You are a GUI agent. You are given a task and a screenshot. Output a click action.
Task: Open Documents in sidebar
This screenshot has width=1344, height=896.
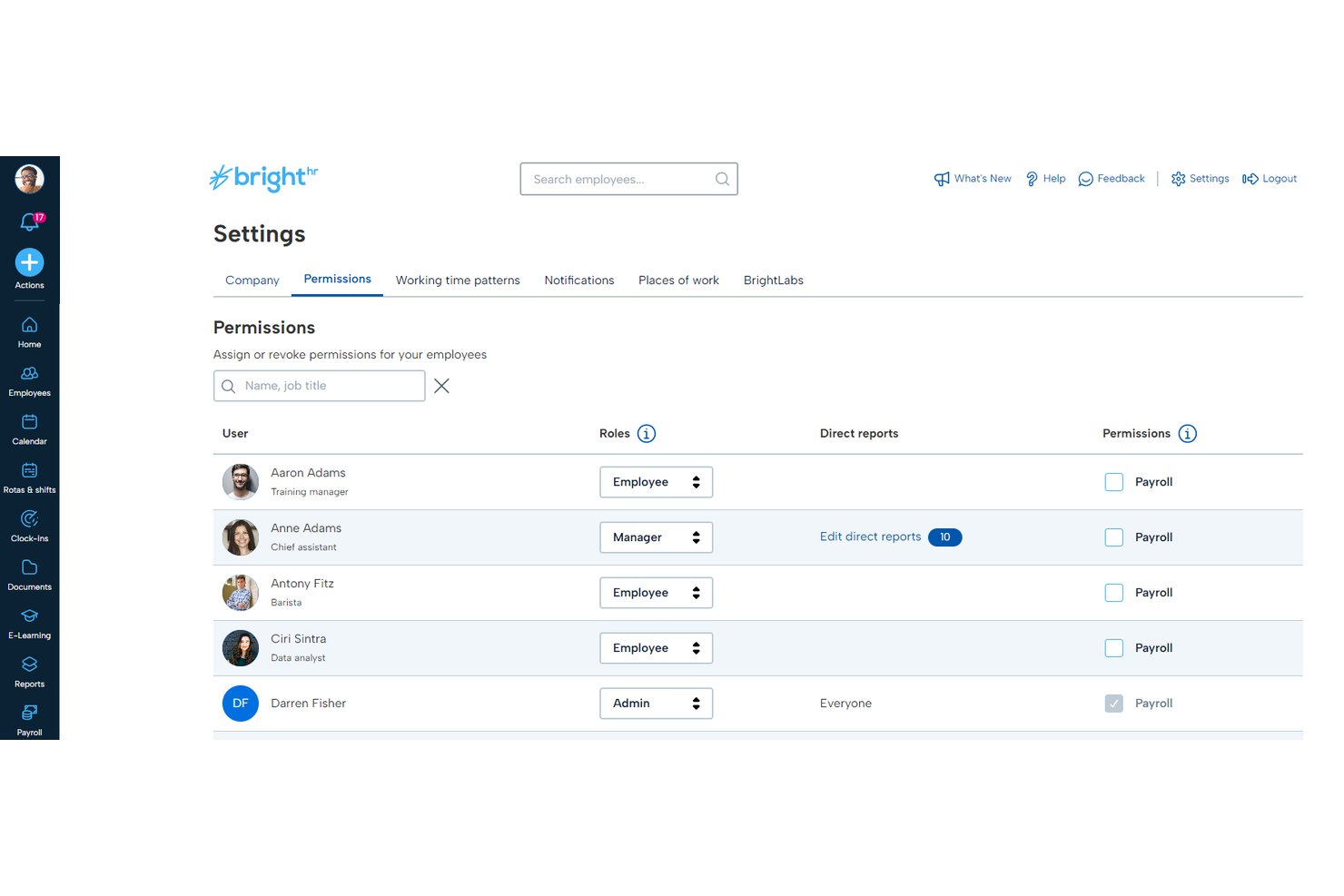[29, 576]
